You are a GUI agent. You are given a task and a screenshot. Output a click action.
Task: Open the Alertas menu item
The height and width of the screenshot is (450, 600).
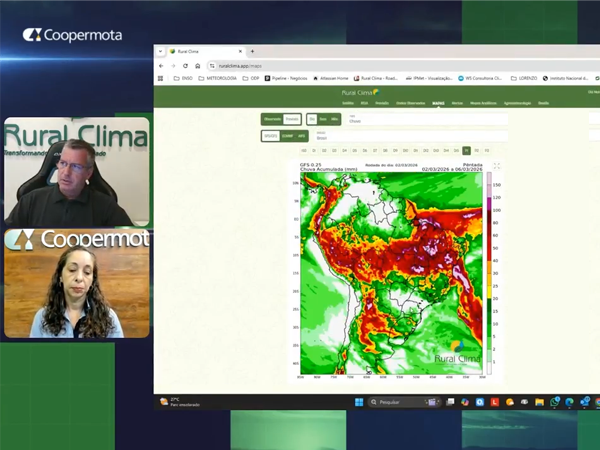(x=457, y=103)
